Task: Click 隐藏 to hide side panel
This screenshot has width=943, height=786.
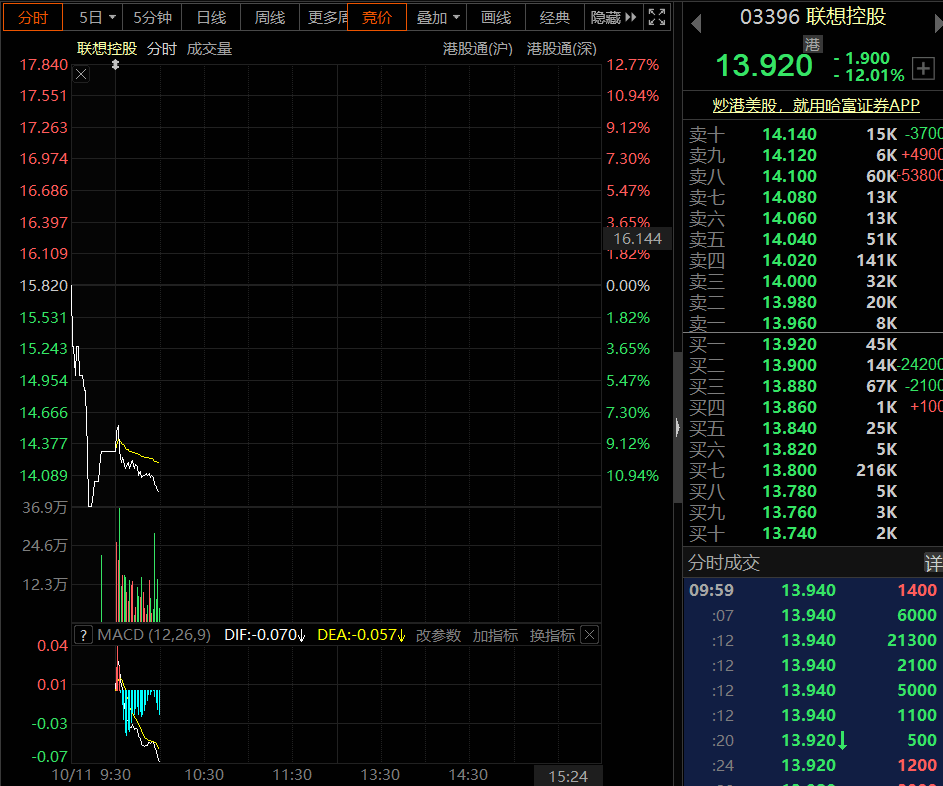Action: click(613, 17)
